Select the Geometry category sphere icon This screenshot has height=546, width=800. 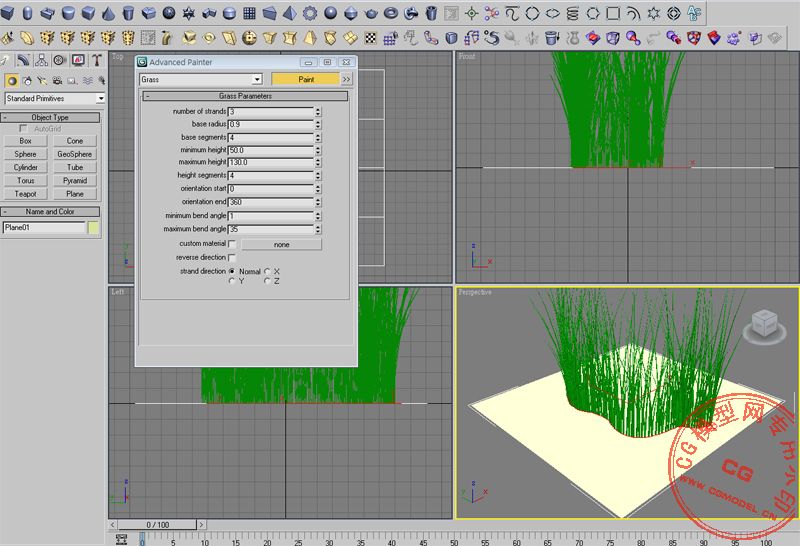coord(12,81)
